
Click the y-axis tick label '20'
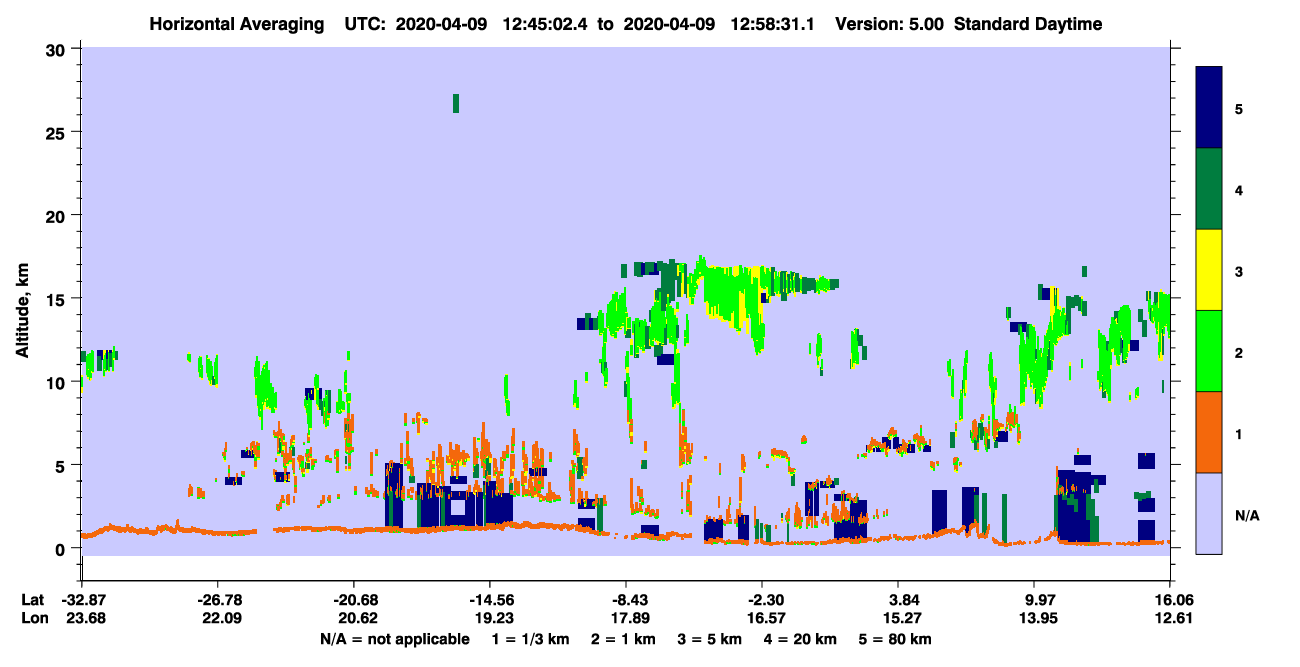click(x=58, y=215)
